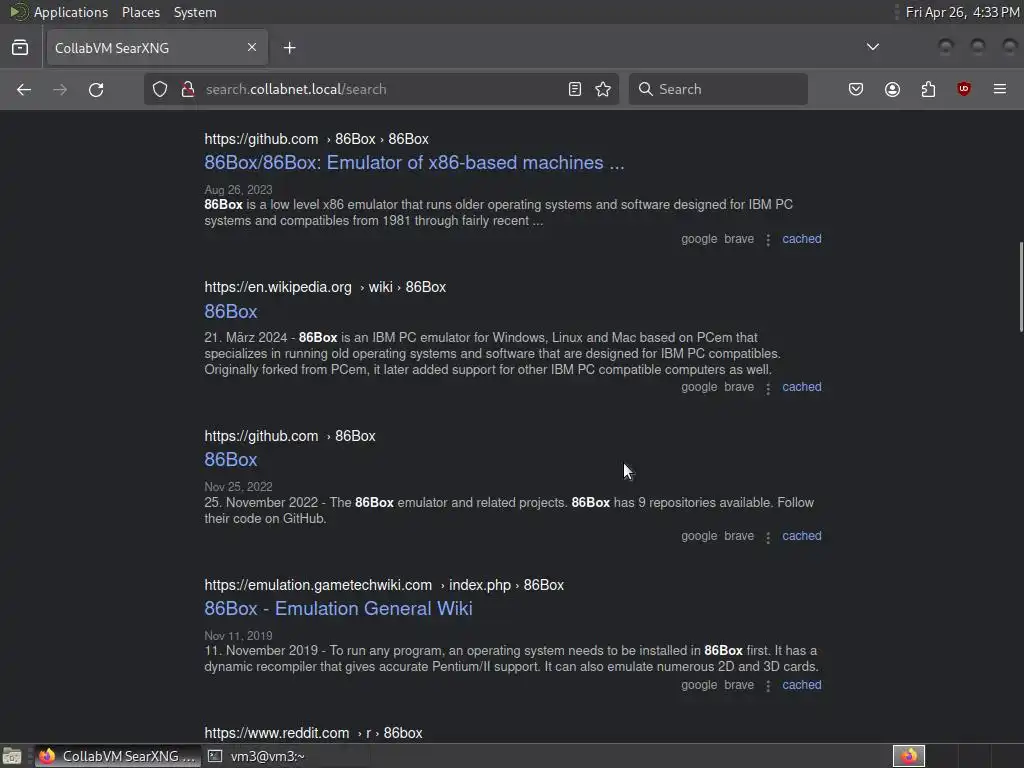This screenshot has height=768, width=1024.
Task: Open cached version of Wikipedia 86Box result
Action: (802, 387)
